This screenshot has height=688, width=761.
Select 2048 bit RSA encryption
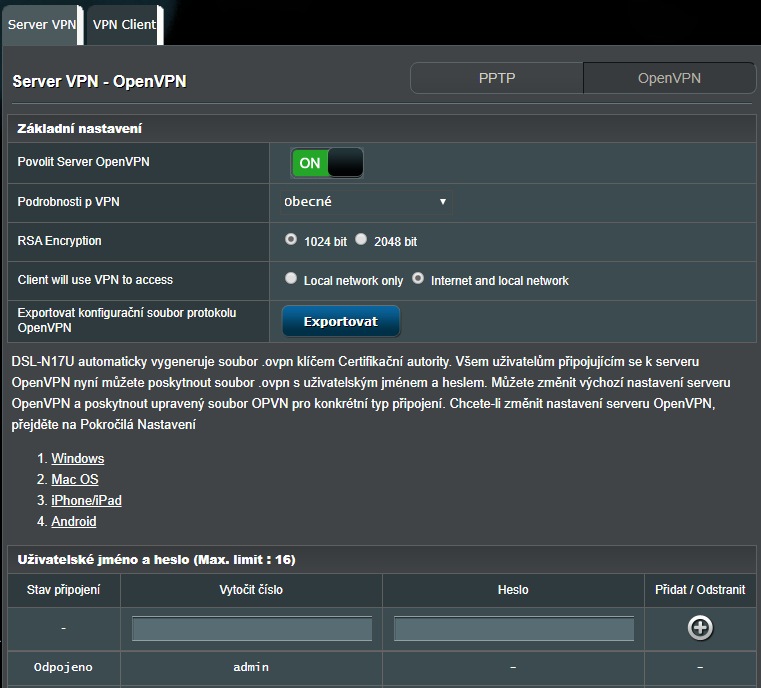(x=361, y=240)
